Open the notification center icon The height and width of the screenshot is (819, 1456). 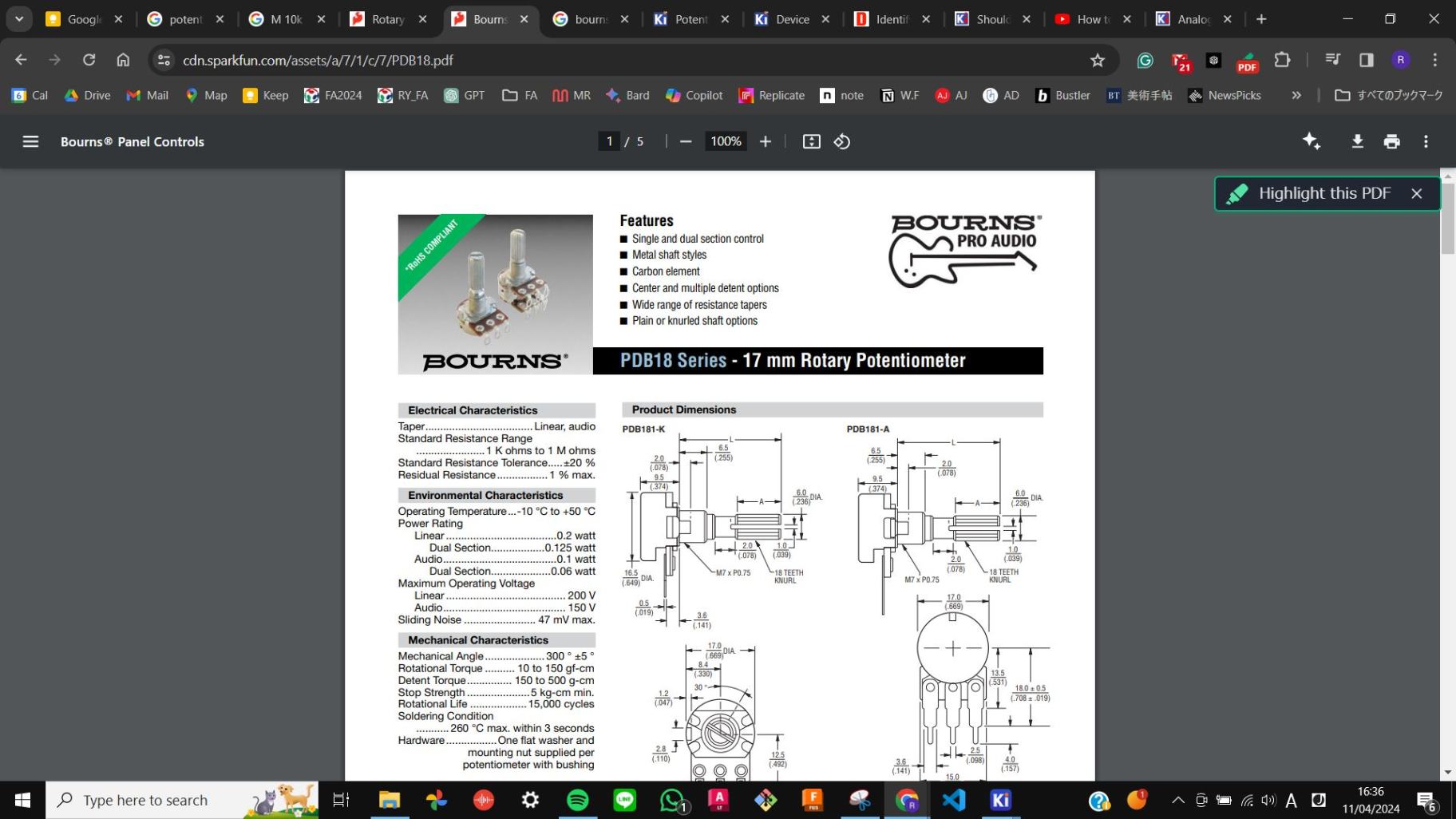[1428, 801]
